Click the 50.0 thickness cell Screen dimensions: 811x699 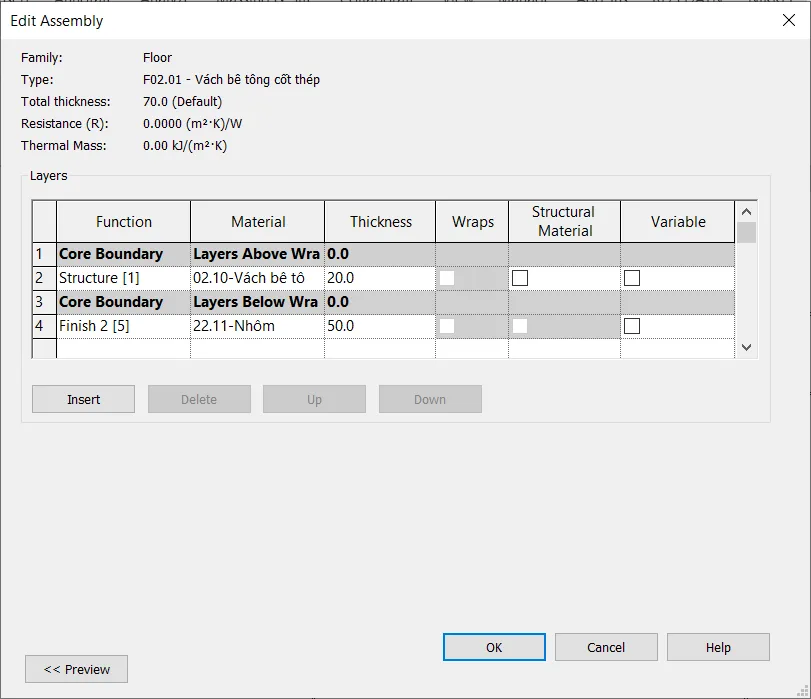tap(380, 326)
